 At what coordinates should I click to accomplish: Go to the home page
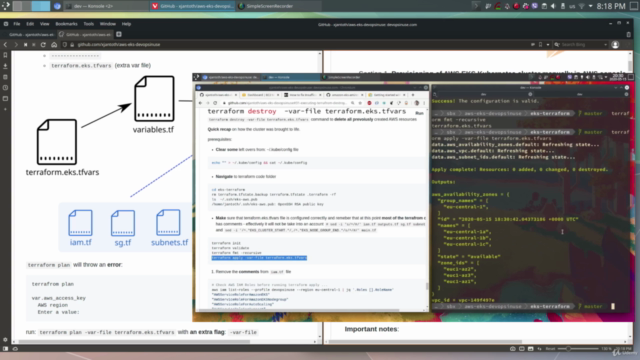point(54,44)
